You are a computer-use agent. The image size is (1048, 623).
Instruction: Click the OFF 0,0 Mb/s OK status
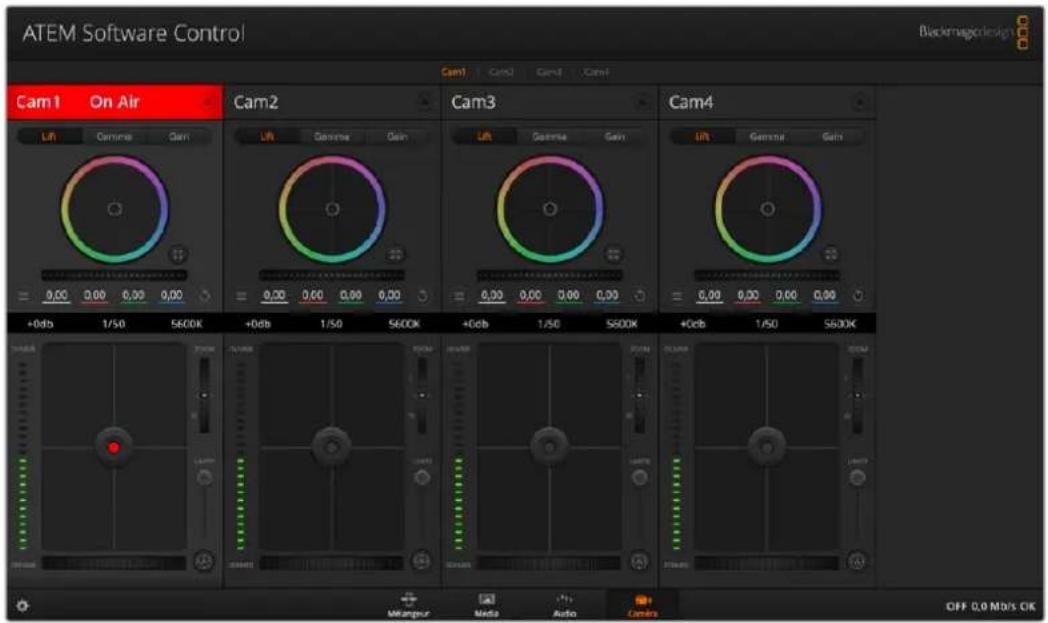tap(991, 606)
